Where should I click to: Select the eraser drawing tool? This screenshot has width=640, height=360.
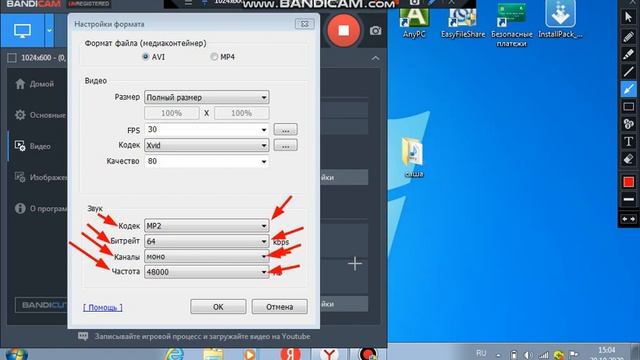[628, 159]
